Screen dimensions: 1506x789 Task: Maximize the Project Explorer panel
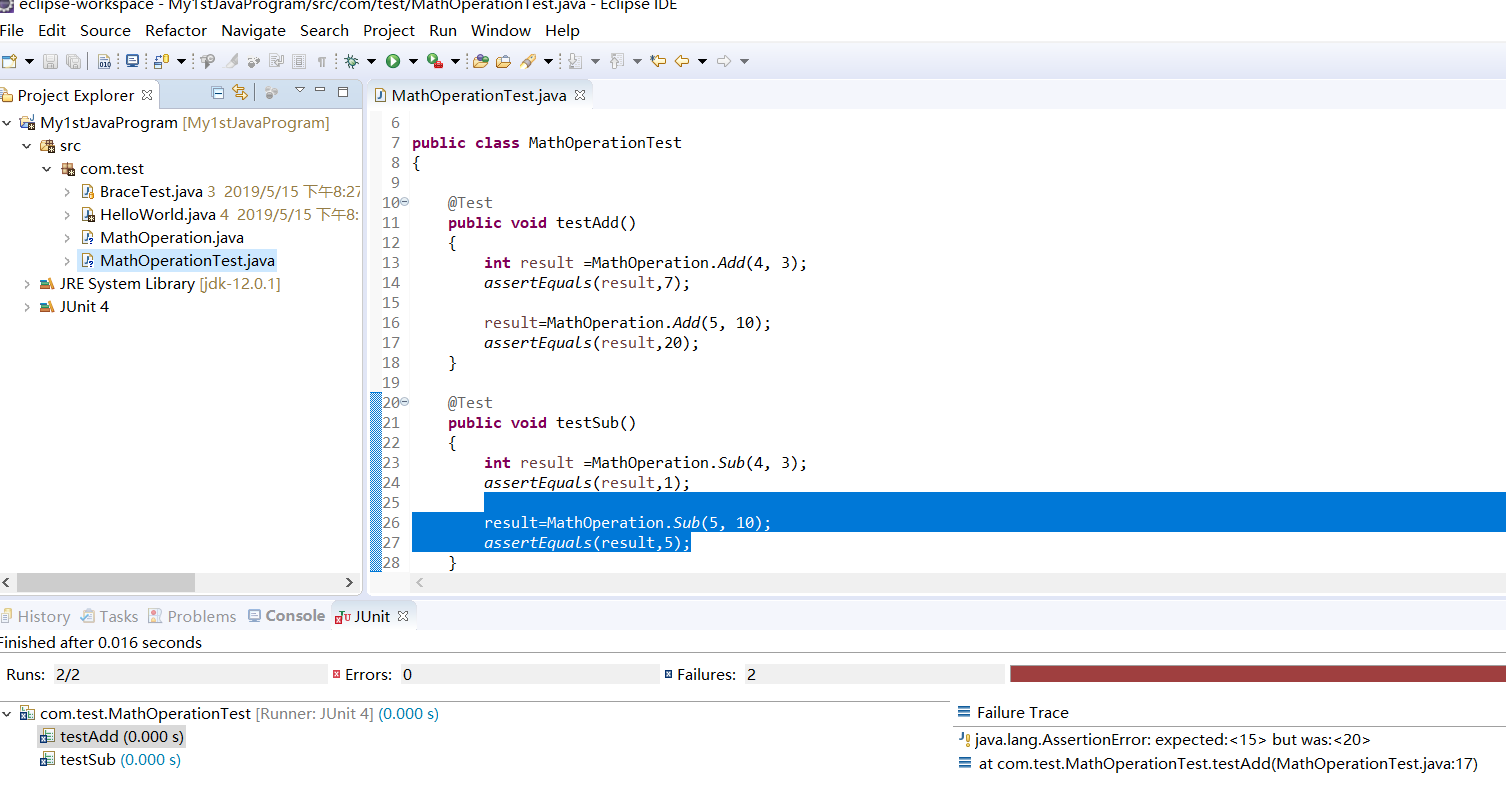(343, 91)
